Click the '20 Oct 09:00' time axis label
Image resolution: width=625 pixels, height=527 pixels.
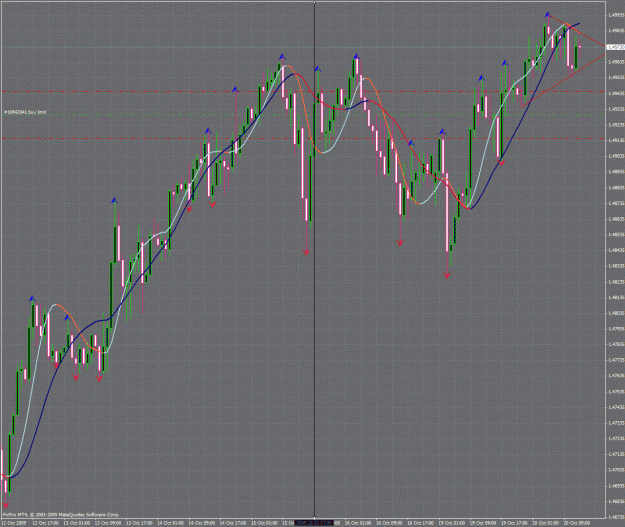(576, 523)
